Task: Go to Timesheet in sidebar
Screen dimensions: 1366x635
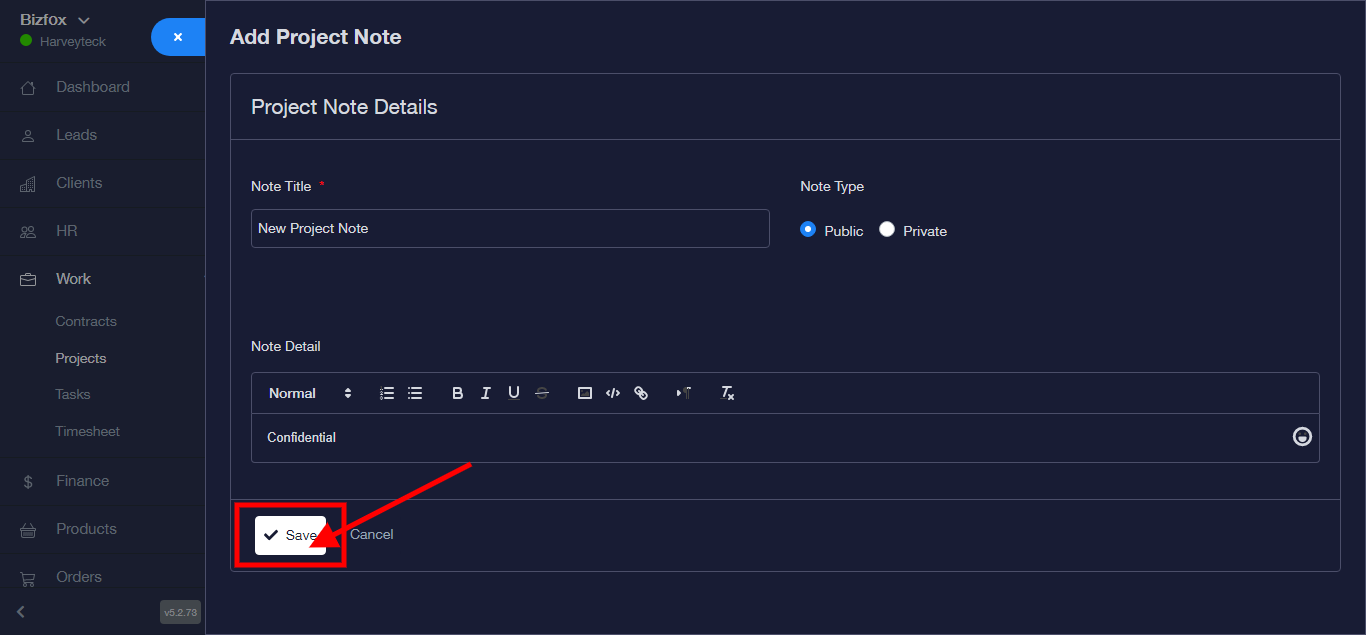Action: point(87,431)
